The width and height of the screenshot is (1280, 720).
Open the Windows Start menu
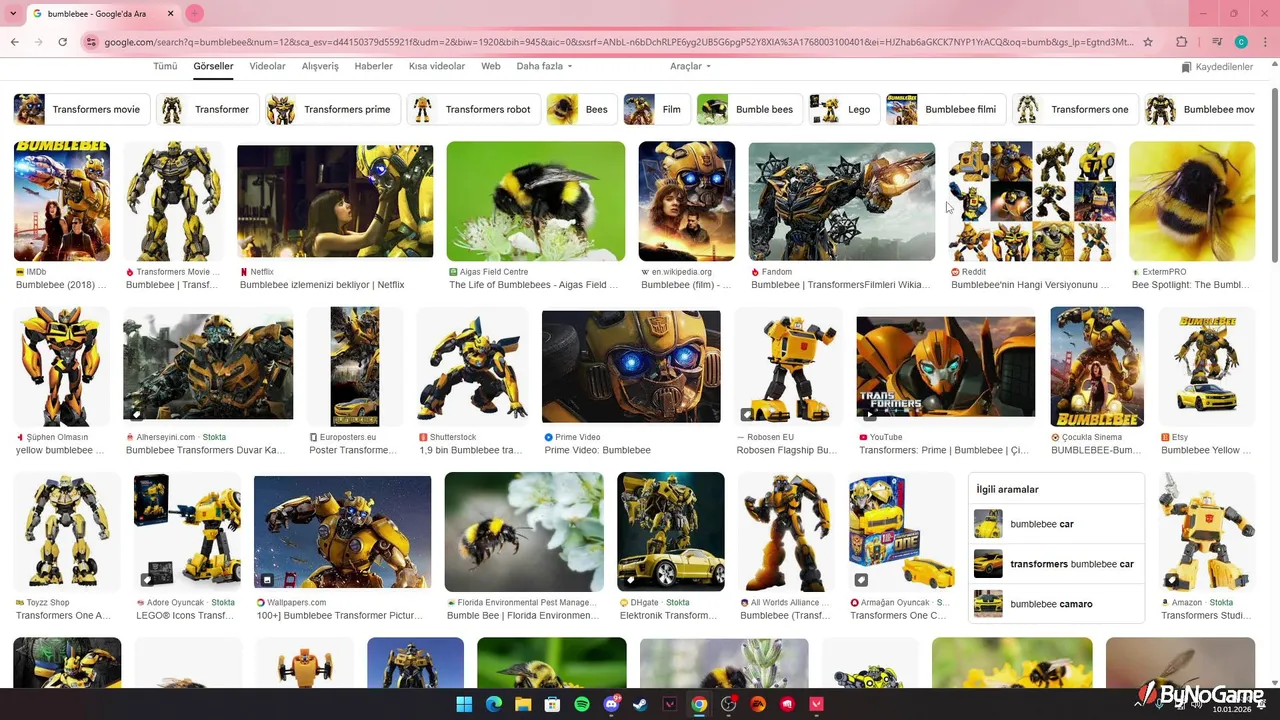pyautogui.click(x=464, y=705)
